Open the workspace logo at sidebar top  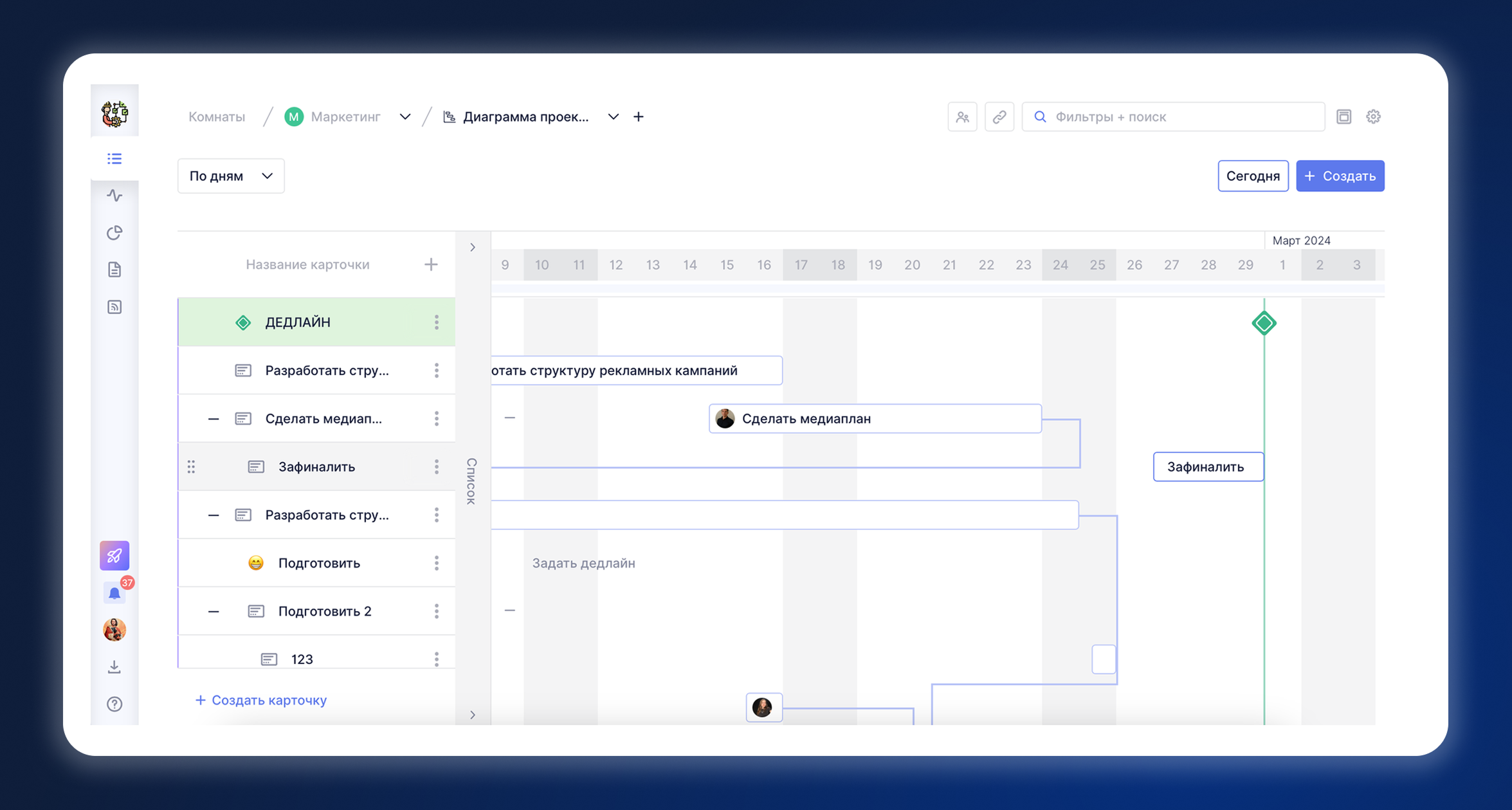point(114,114)
